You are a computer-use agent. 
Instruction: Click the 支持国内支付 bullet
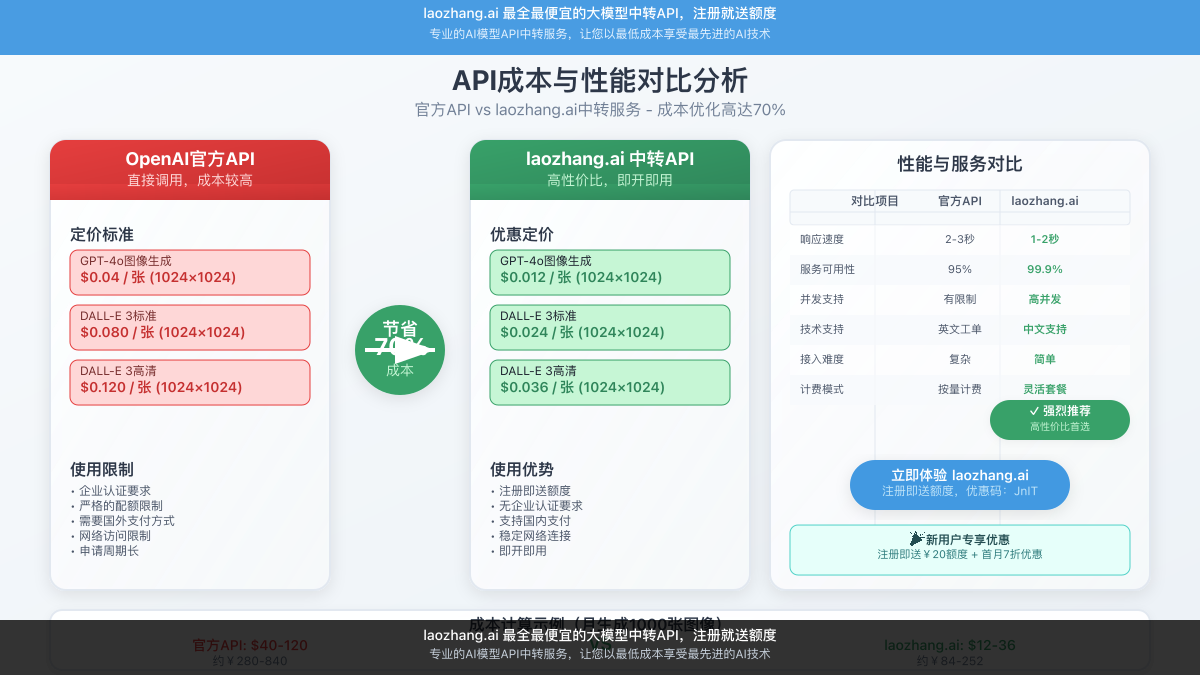click(x=532, y=521)
